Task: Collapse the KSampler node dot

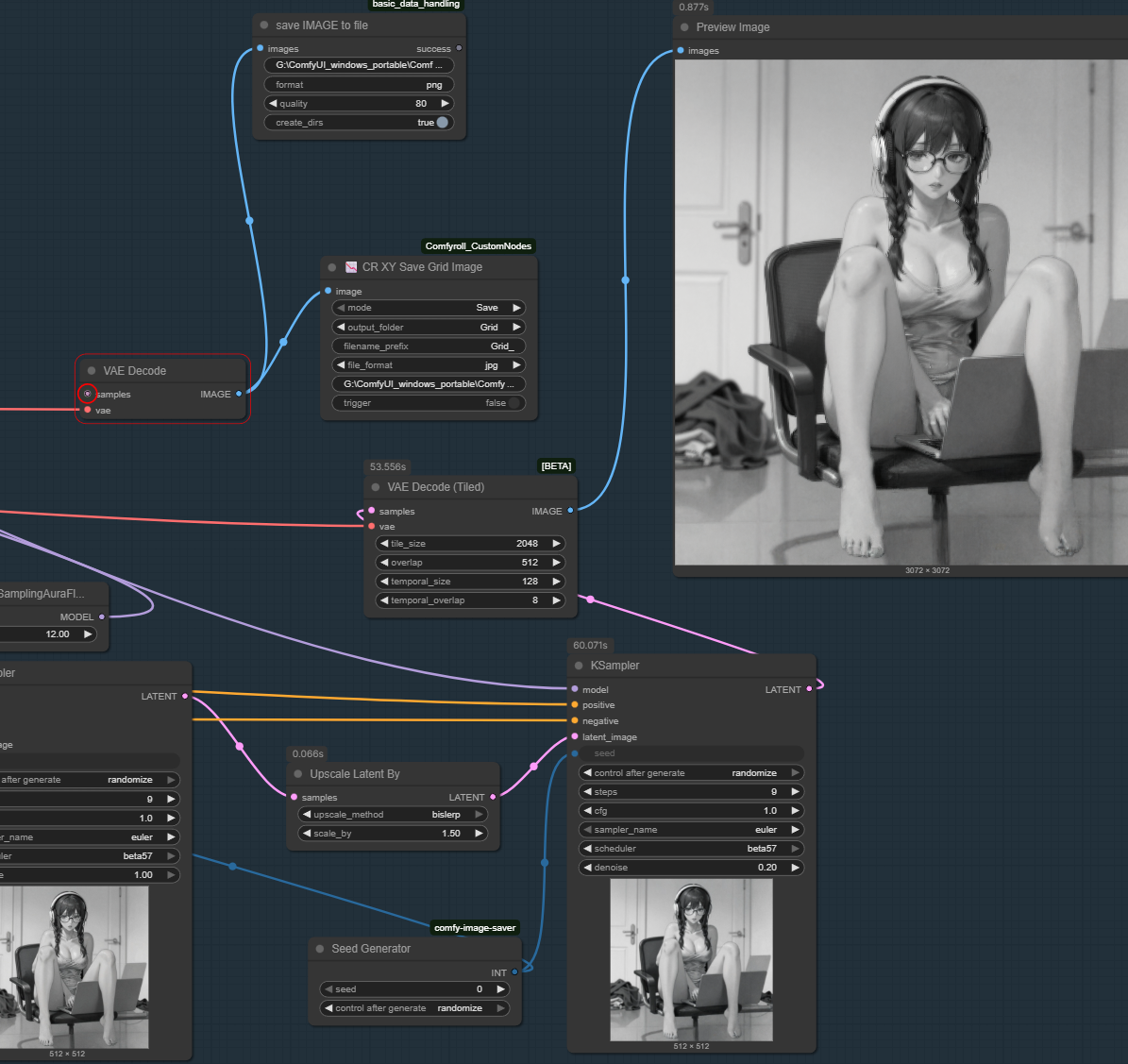Action: click(x=579, y=666)
